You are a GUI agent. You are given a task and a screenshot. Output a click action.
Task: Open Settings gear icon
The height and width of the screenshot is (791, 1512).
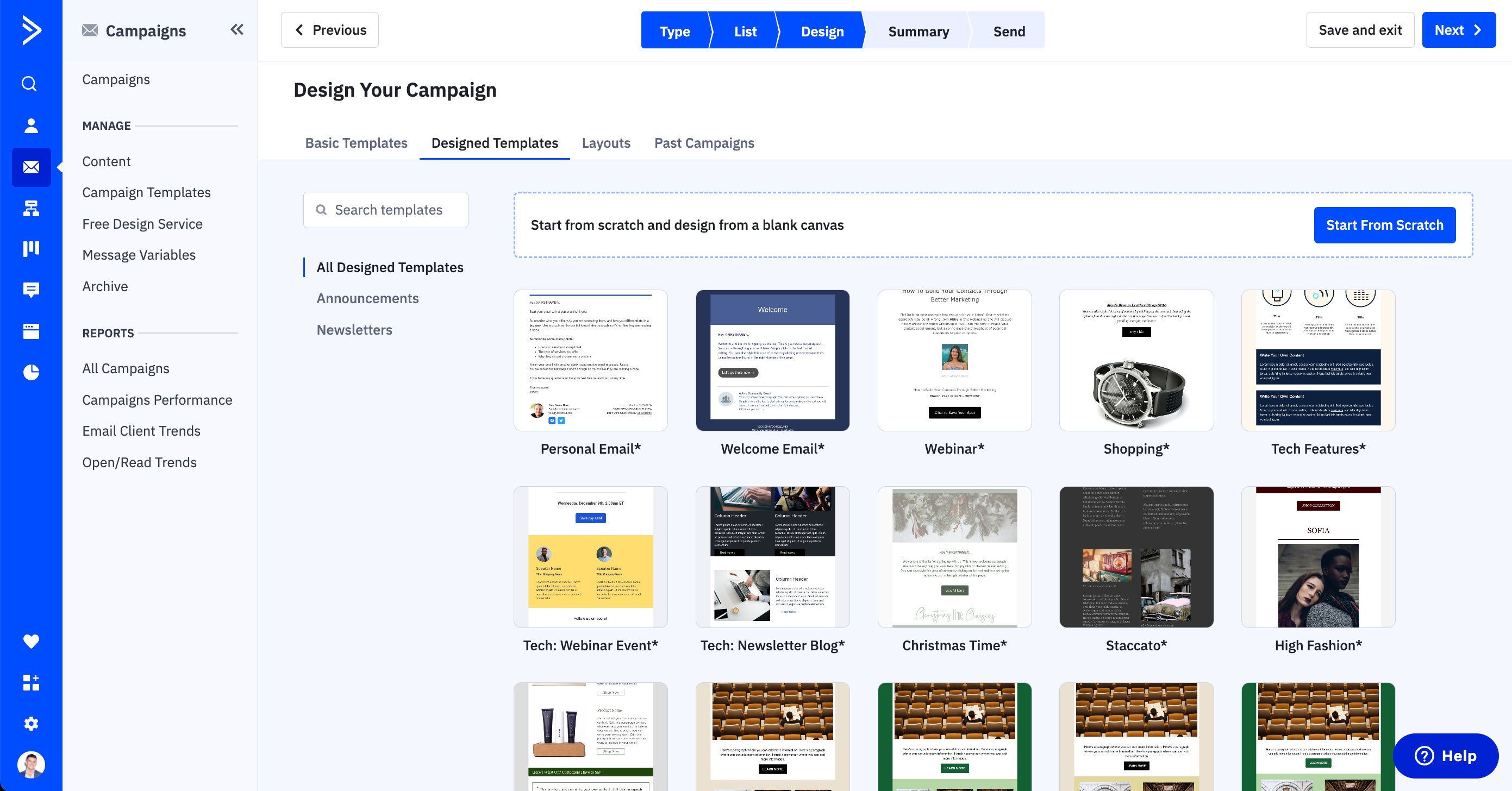(30, 724)
